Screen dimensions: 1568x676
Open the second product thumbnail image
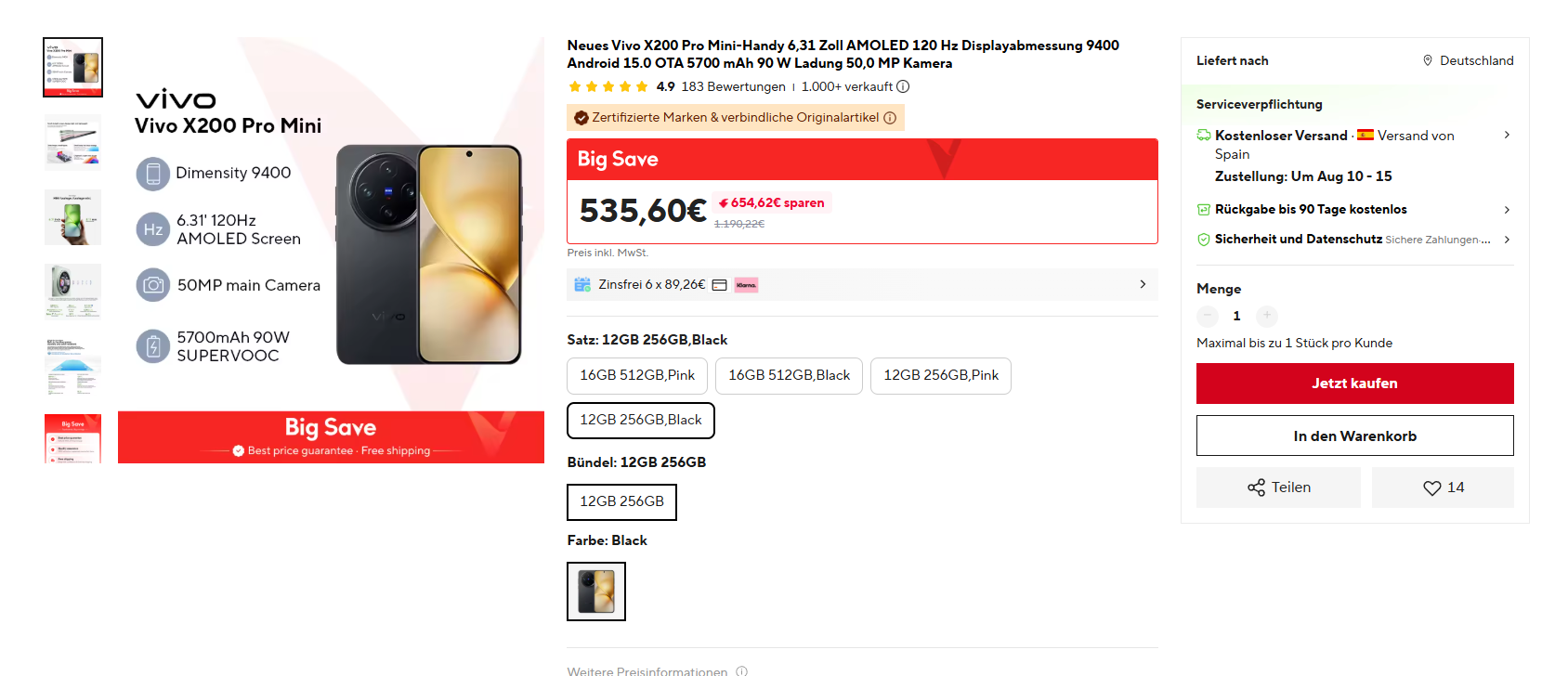pyautogui.click(x=72, y=142)
